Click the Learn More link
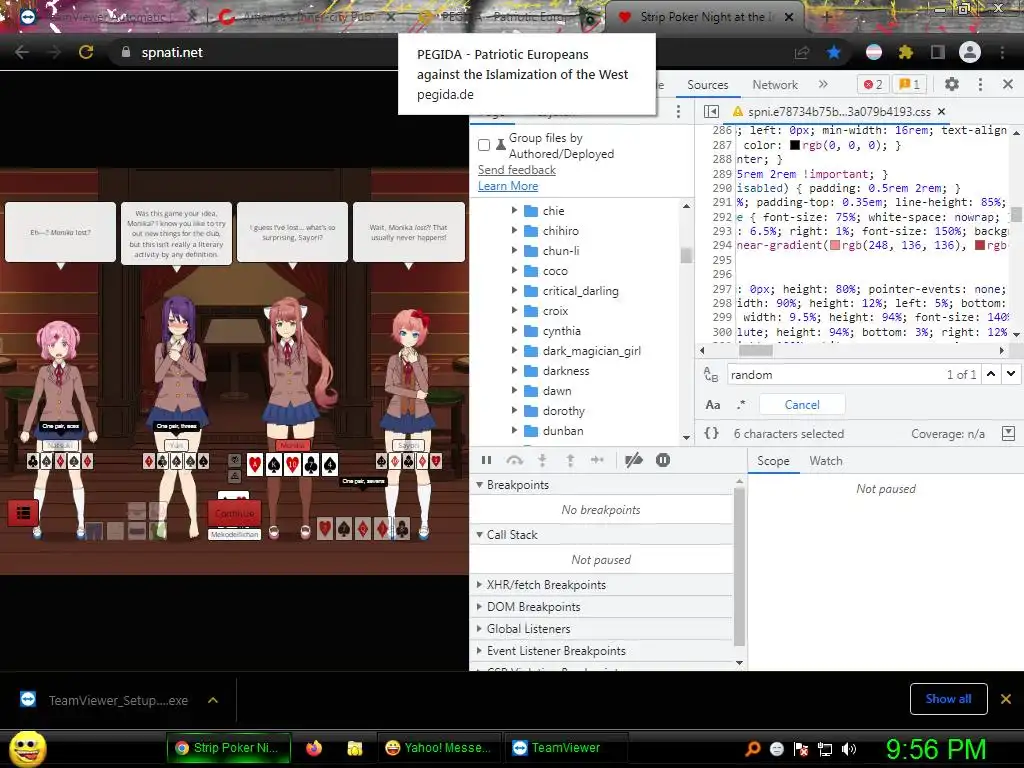The image size is (1024, 768). point(508,186)
